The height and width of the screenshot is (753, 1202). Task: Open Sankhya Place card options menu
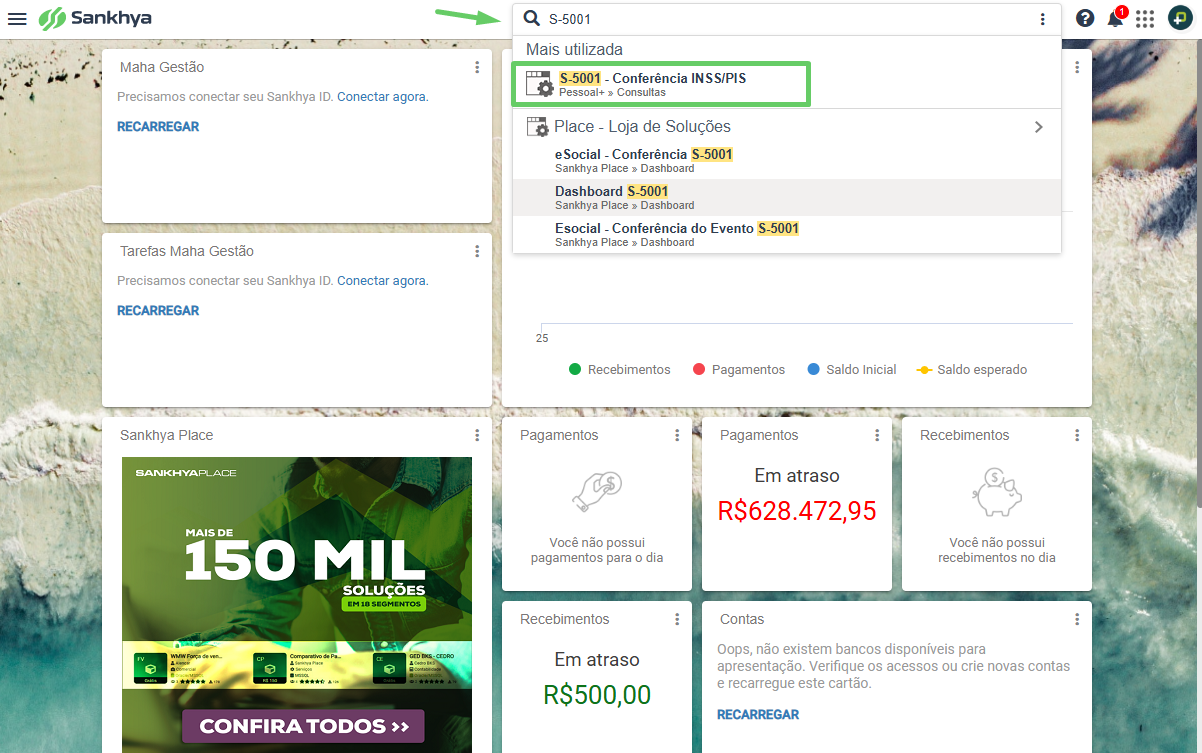(477, 435)
